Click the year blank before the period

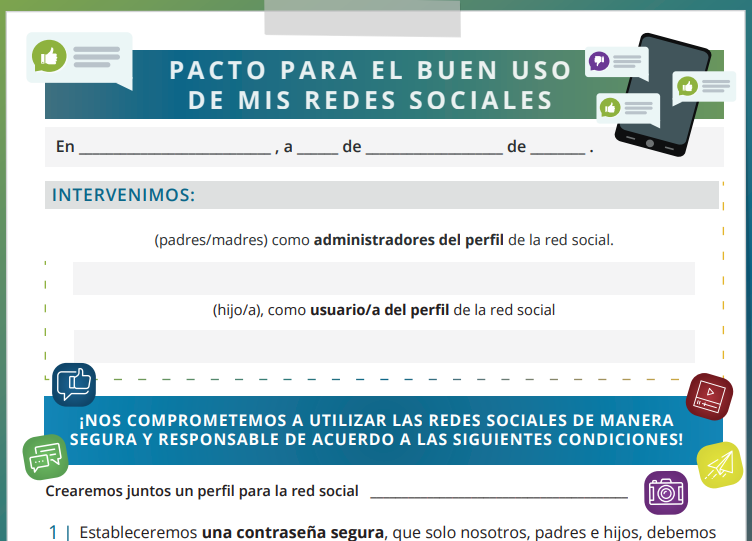tap(558, 147)
